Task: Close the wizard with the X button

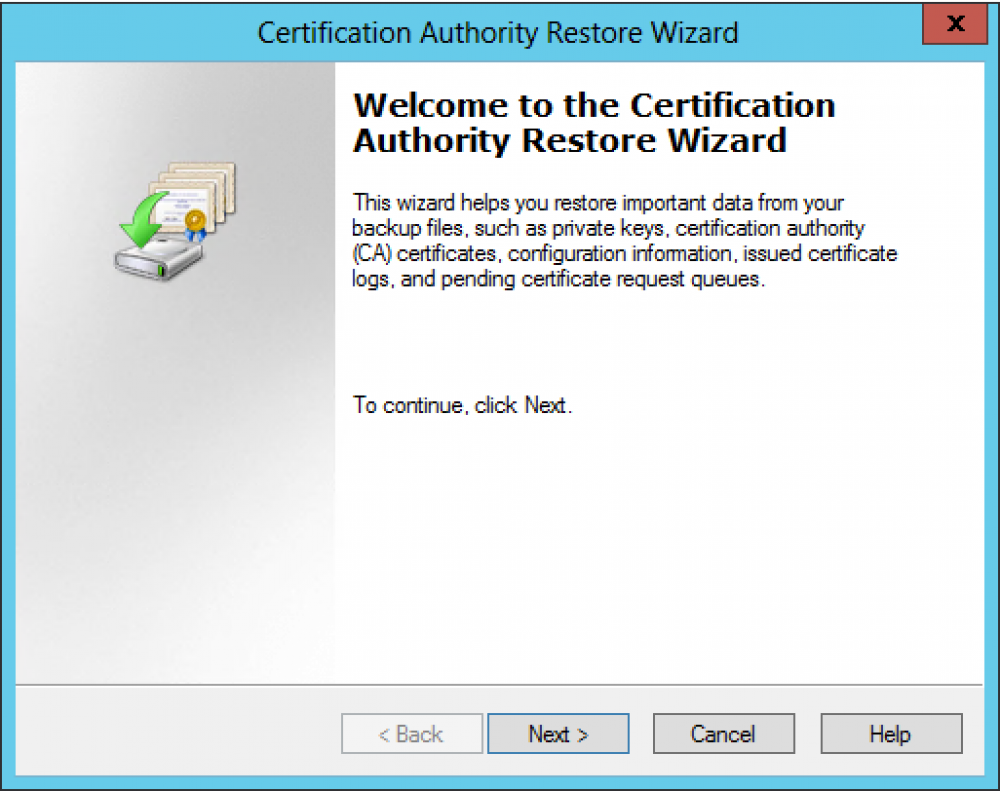Action: 954,24
